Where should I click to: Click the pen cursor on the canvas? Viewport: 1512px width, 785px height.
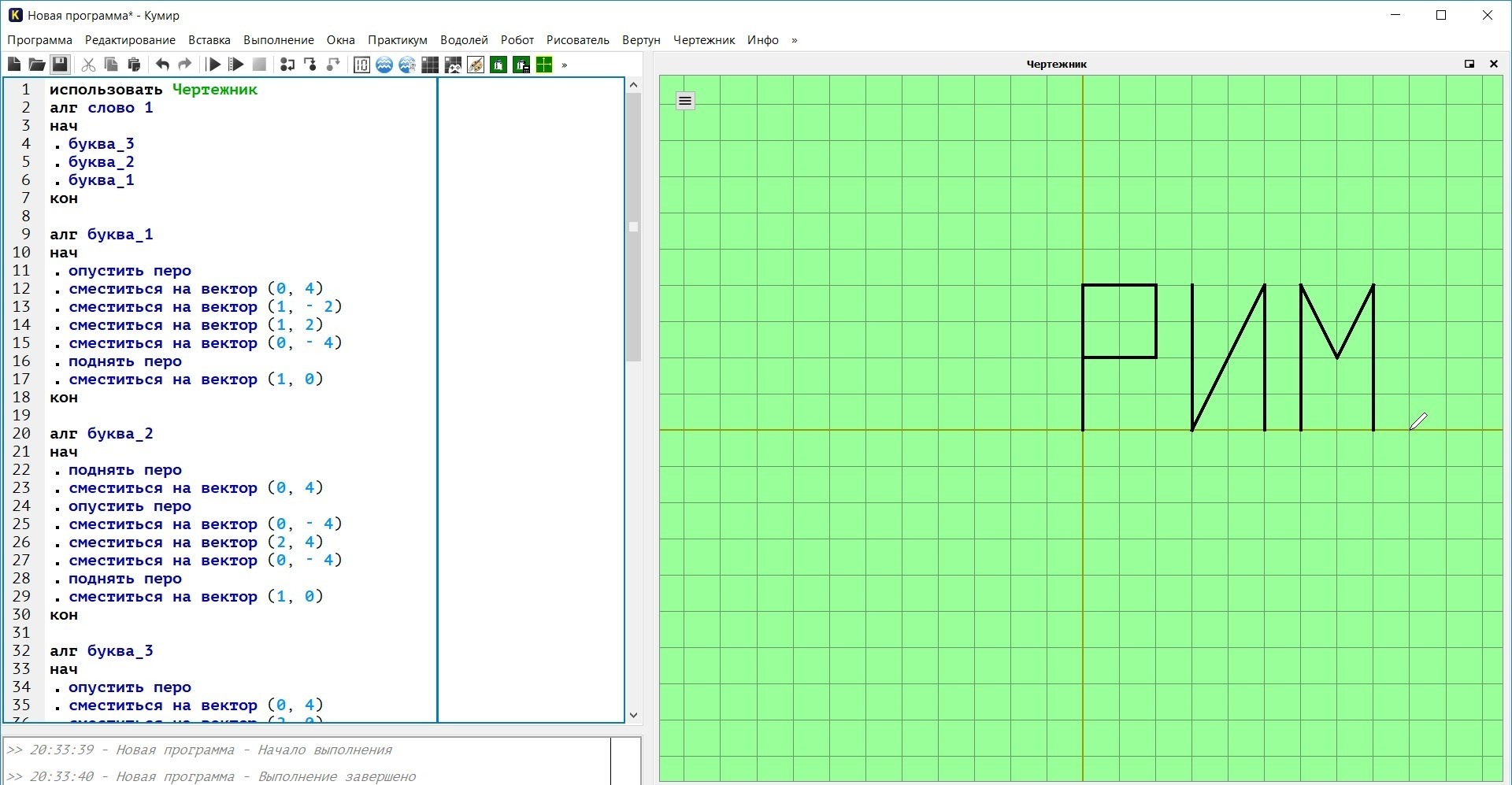coord(1418,421)
